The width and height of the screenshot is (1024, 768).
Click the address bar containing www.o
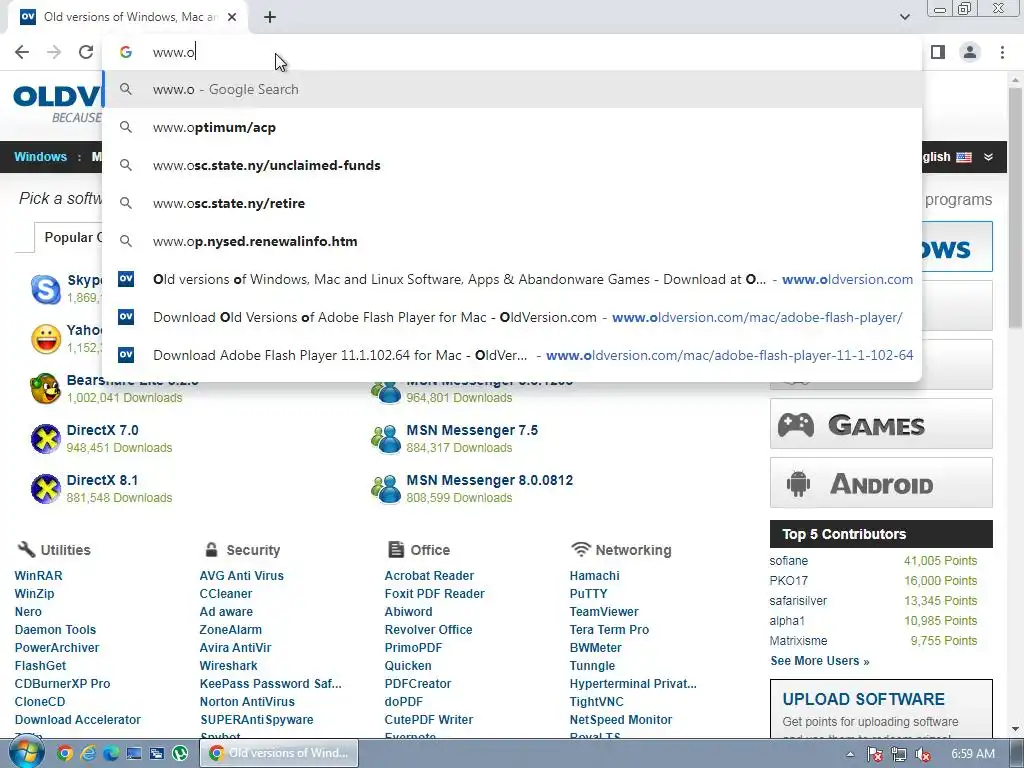[x=512, y=52]
